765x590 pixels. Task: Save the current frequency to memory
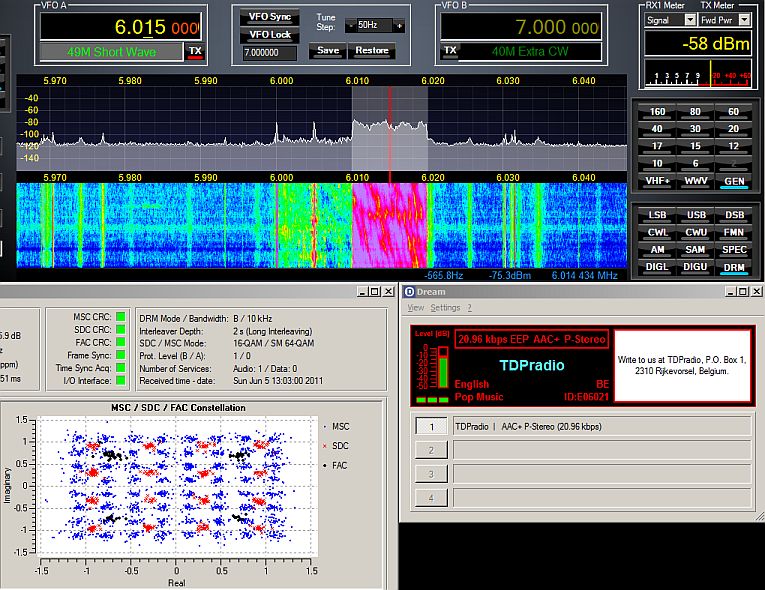328,50
